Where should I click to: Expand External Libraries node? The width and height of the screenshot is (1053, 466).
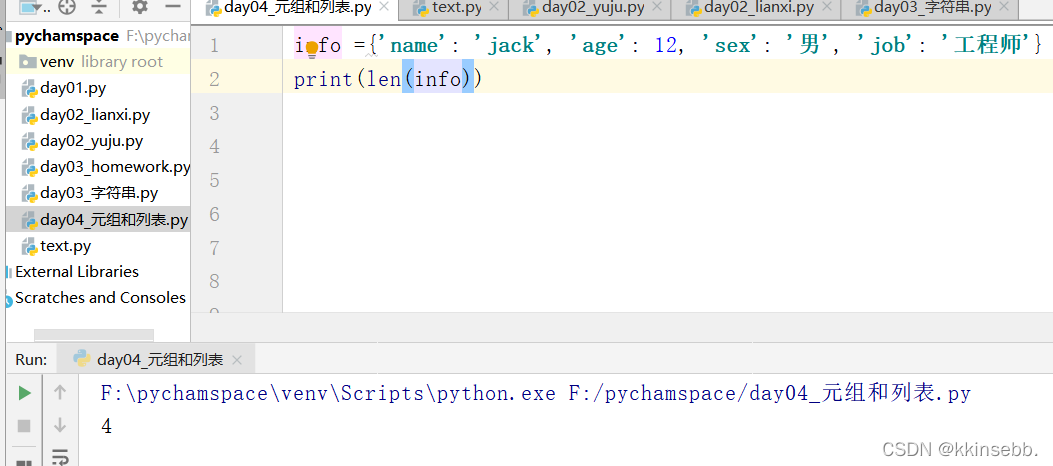(77, 272)
